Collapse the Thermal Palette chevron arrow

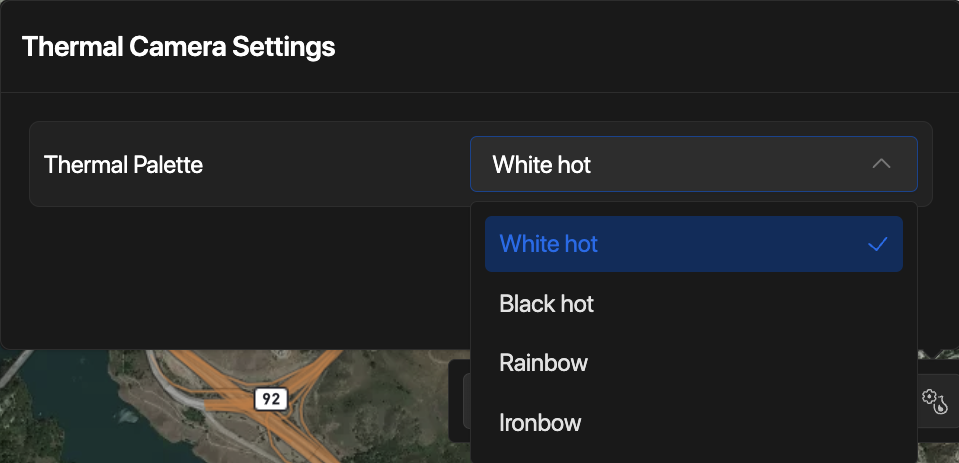881,164
